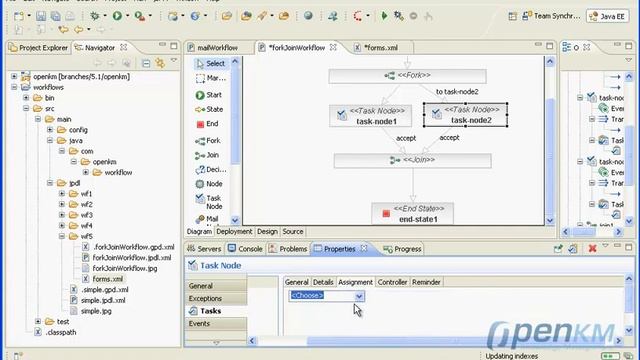Image resolution: width=640 pixels, height=360 pixels.
Task: Select task-node1 in the diagram
Action: tap(370, 116)
